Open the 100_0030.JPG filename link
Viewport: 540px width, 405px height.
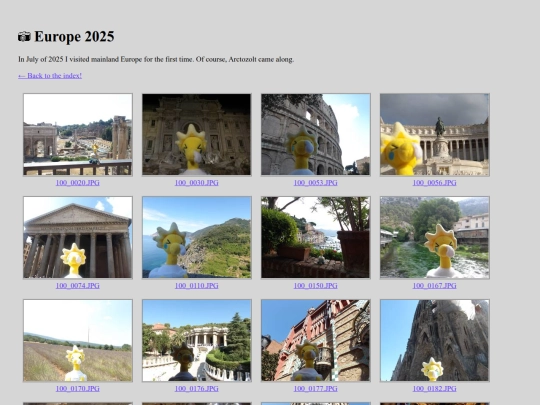(x=197, y=183)
